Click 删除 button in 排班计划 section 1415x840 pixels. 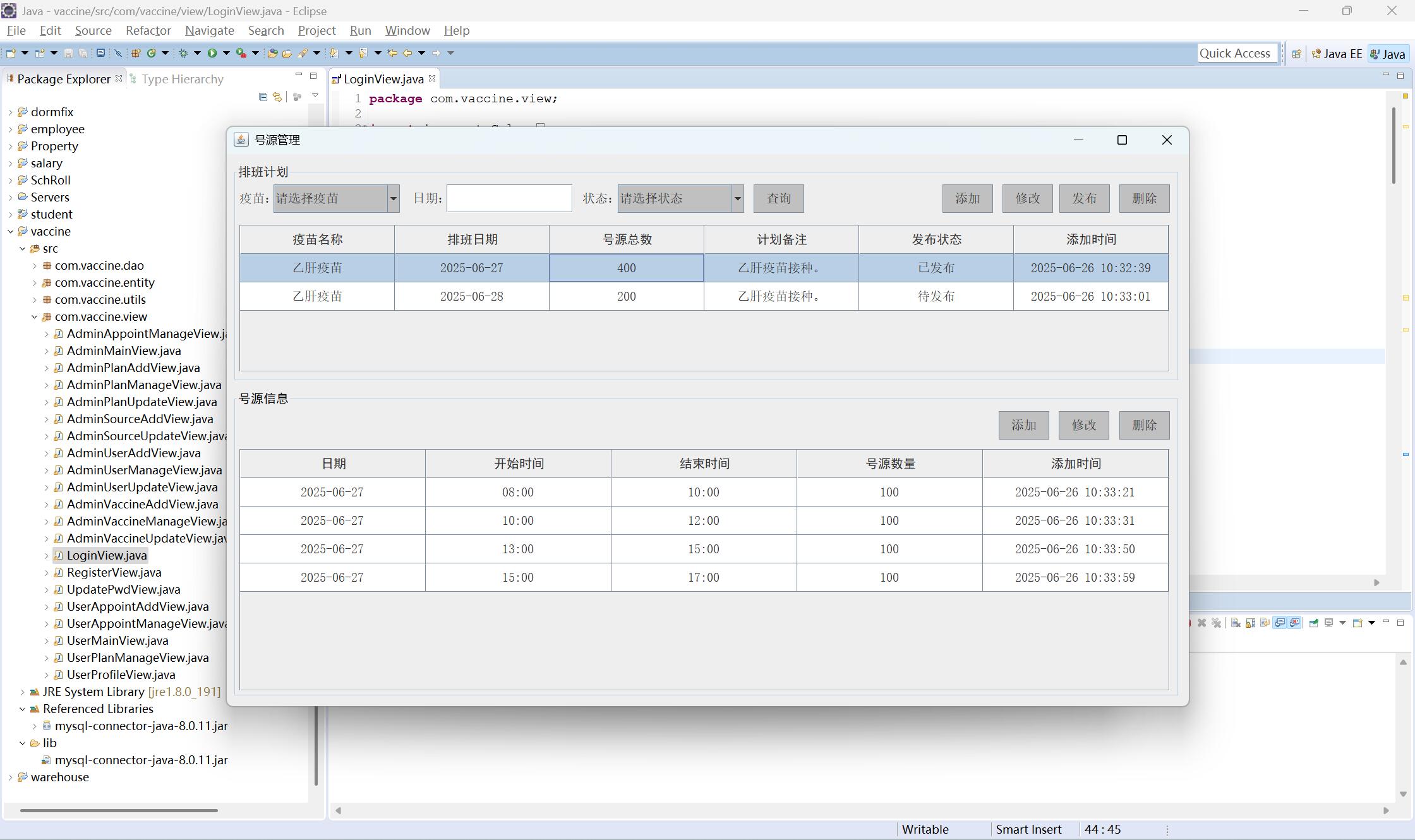[x=1144, y=198]
